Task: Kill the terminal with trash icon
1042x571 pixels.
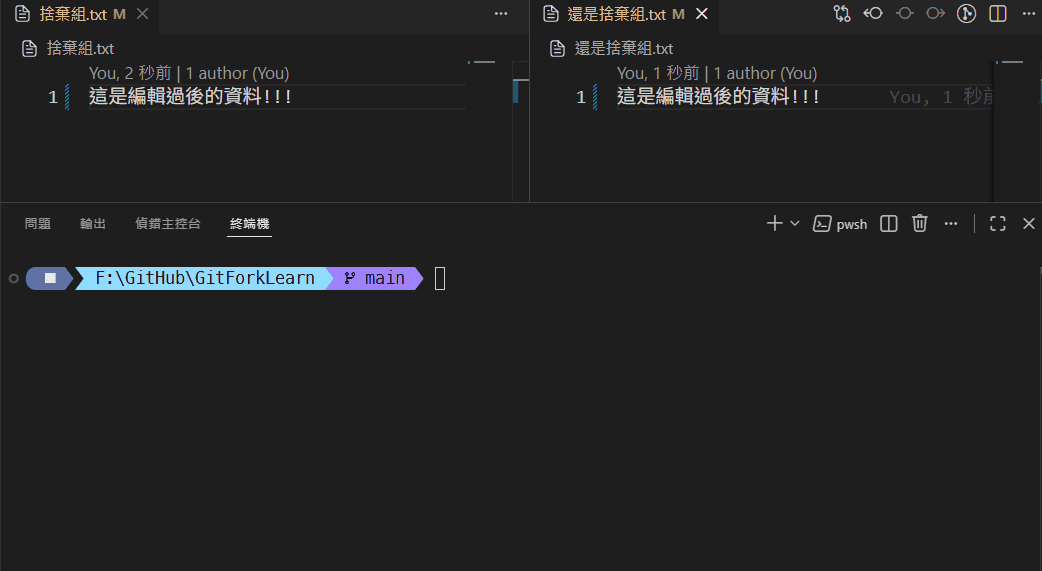Action: pyautogui.click(x=920, y=224)
